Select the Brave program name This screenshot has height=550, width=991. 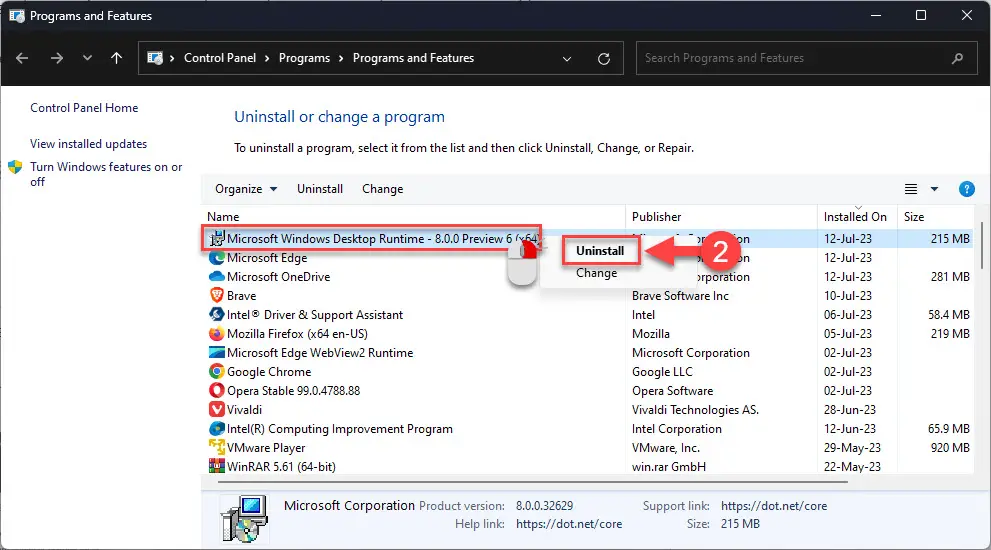(x=241, y=296)
